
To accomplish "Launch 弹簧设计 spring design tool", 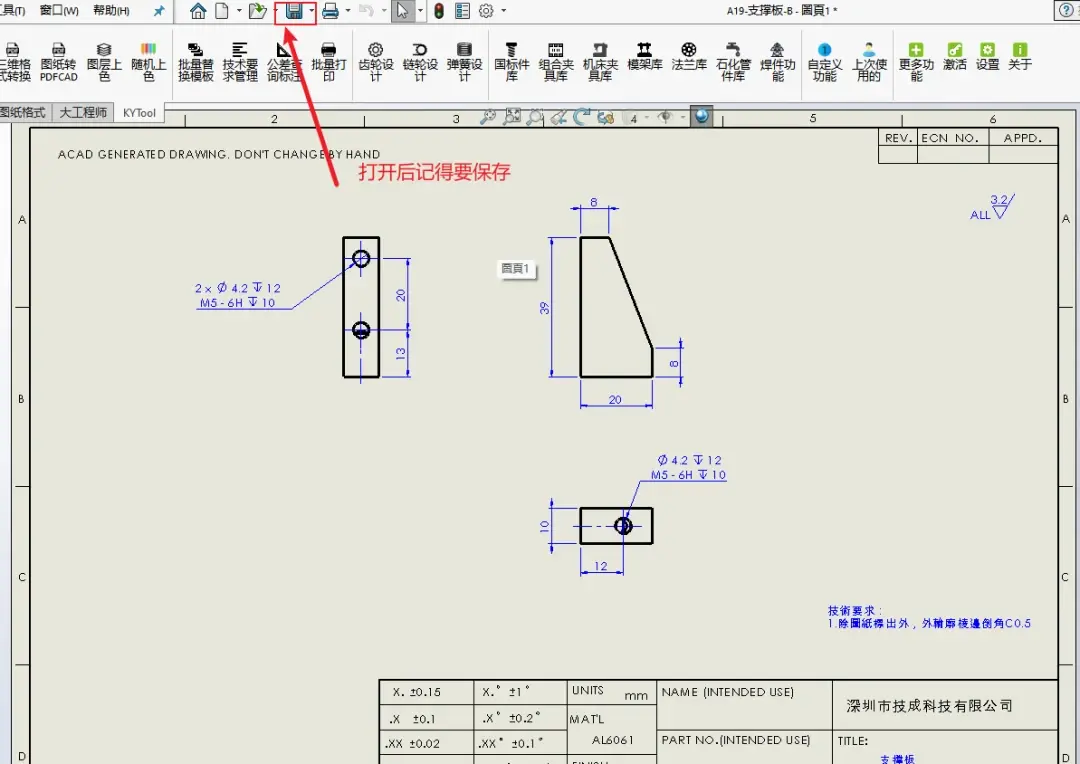I will pos(464,62).
